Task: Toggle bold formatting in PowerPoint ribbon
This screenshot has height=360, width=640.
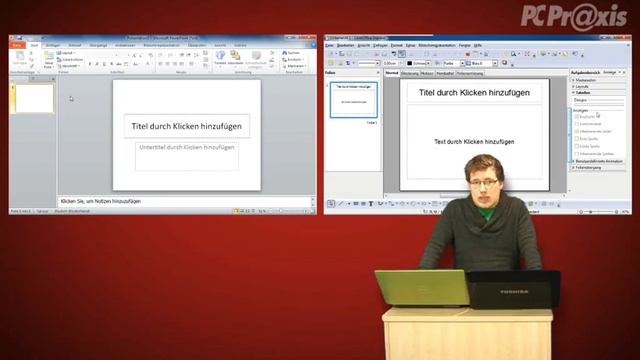Action: coord(90,64)
